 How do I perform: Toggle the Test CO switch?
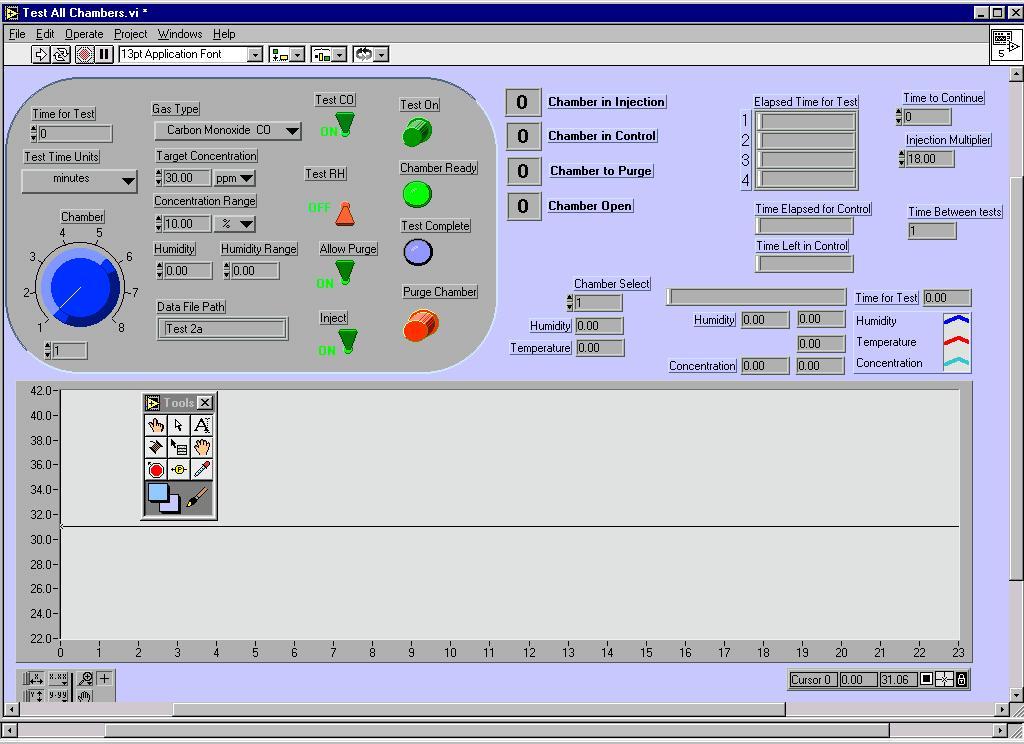pyautogui.click(x=344, y=125)
